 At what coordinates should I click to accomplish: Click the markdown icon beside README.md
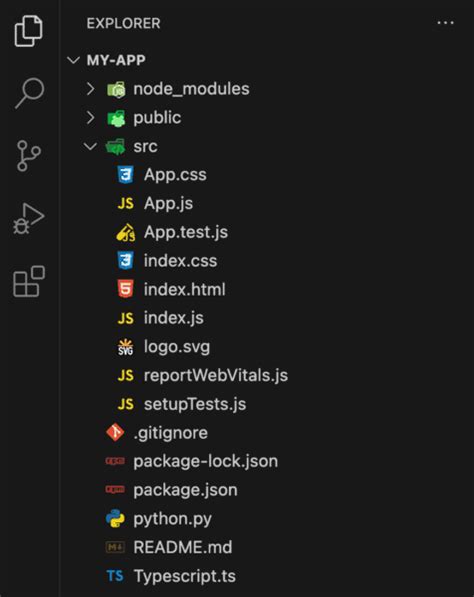pos(115,548)
